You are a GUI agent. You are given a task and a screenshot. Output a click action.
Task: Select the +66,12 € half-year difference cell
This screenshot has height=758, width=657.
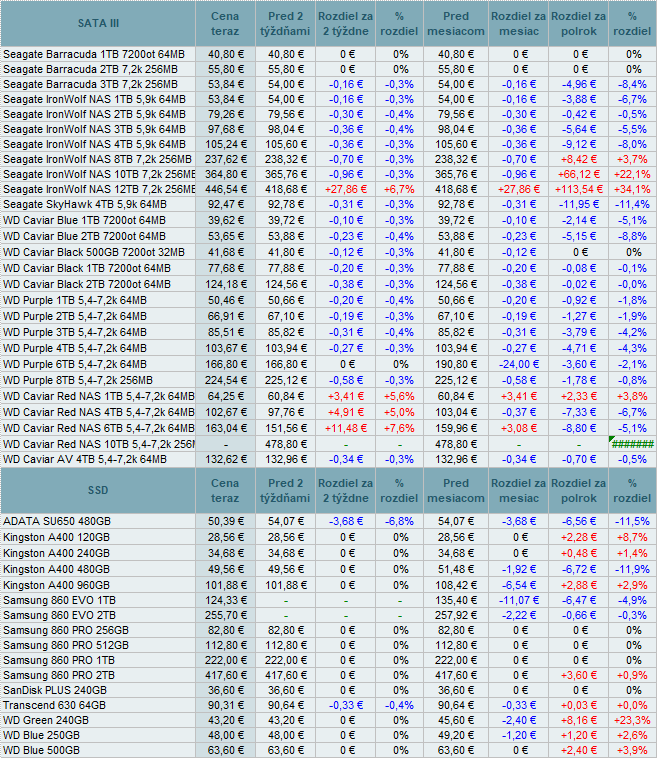(x=579, y=174)
